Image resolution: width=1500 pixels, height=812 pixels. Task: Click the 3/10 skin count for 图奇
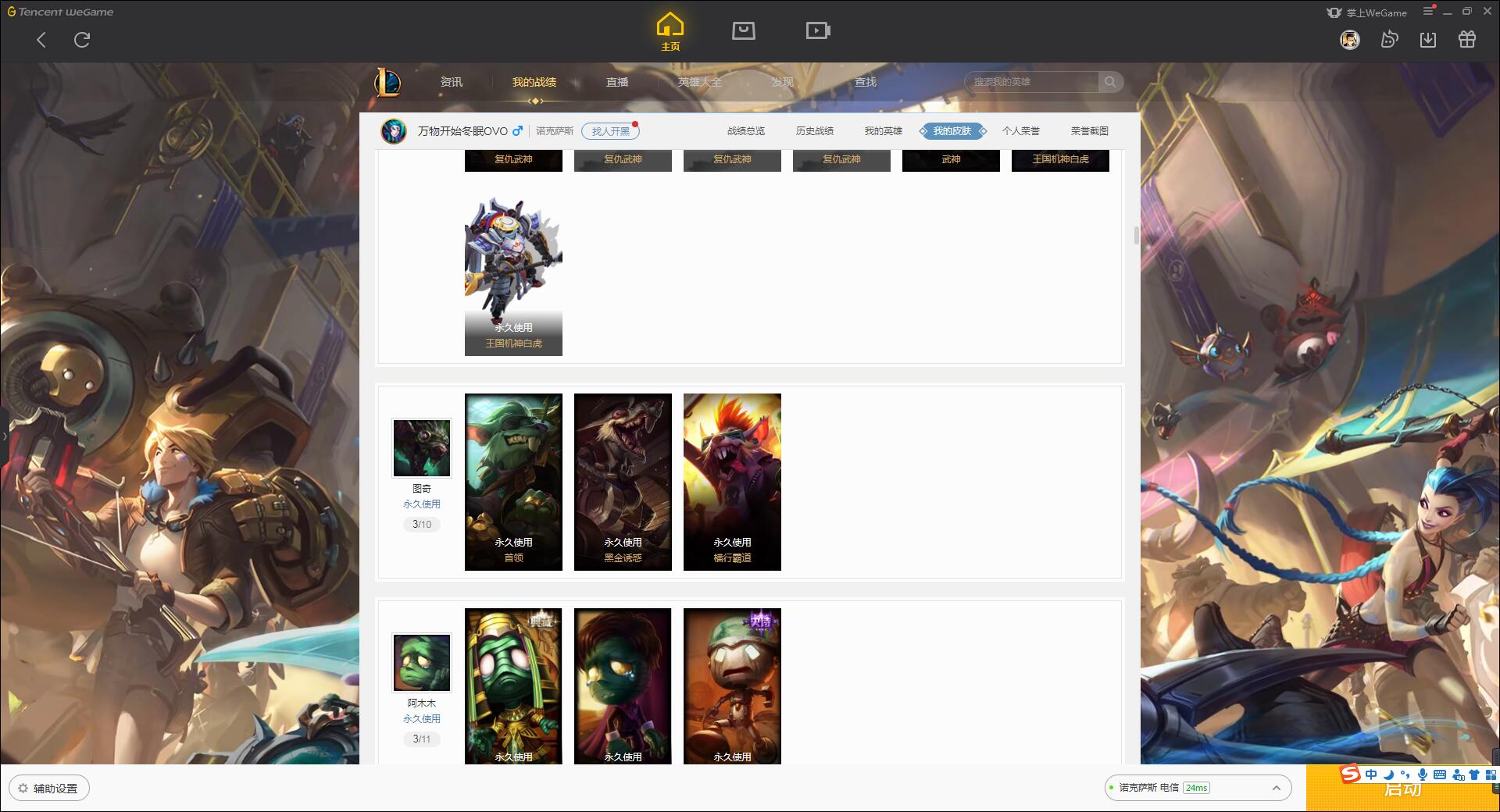click(x=422, y=525)
